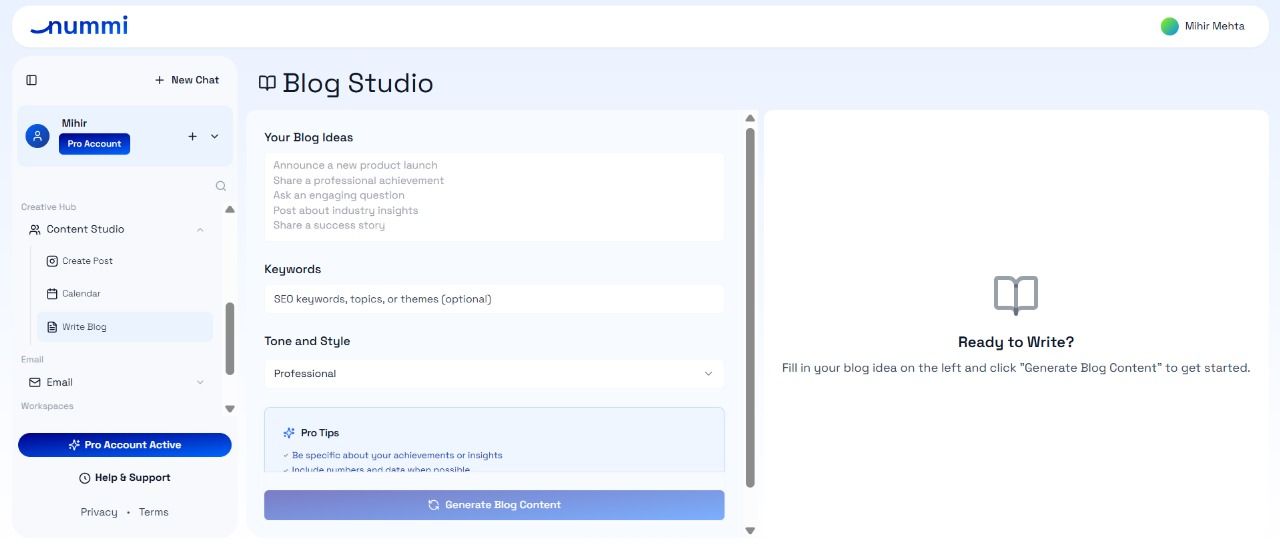Click the 'Tone and Style' label

click(307, 341)
